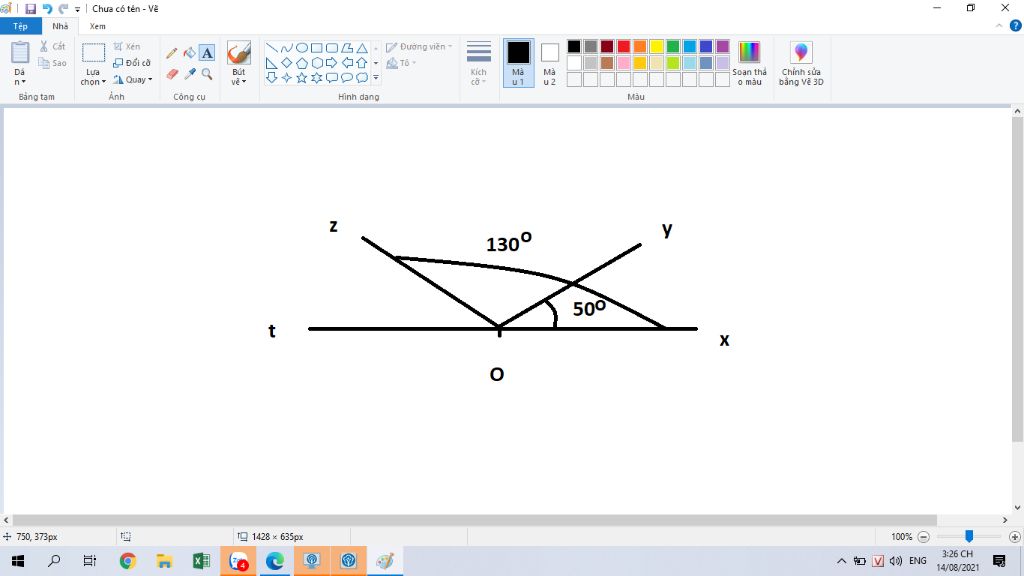Open Excel from the taskbar

click(x=201, y=560)
